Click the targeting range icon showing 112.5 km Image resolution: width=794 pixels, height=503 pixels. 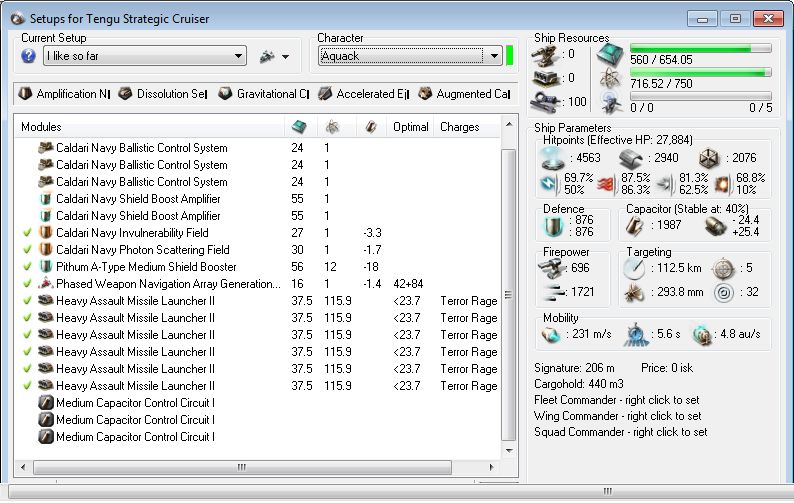tap(634, 268)
